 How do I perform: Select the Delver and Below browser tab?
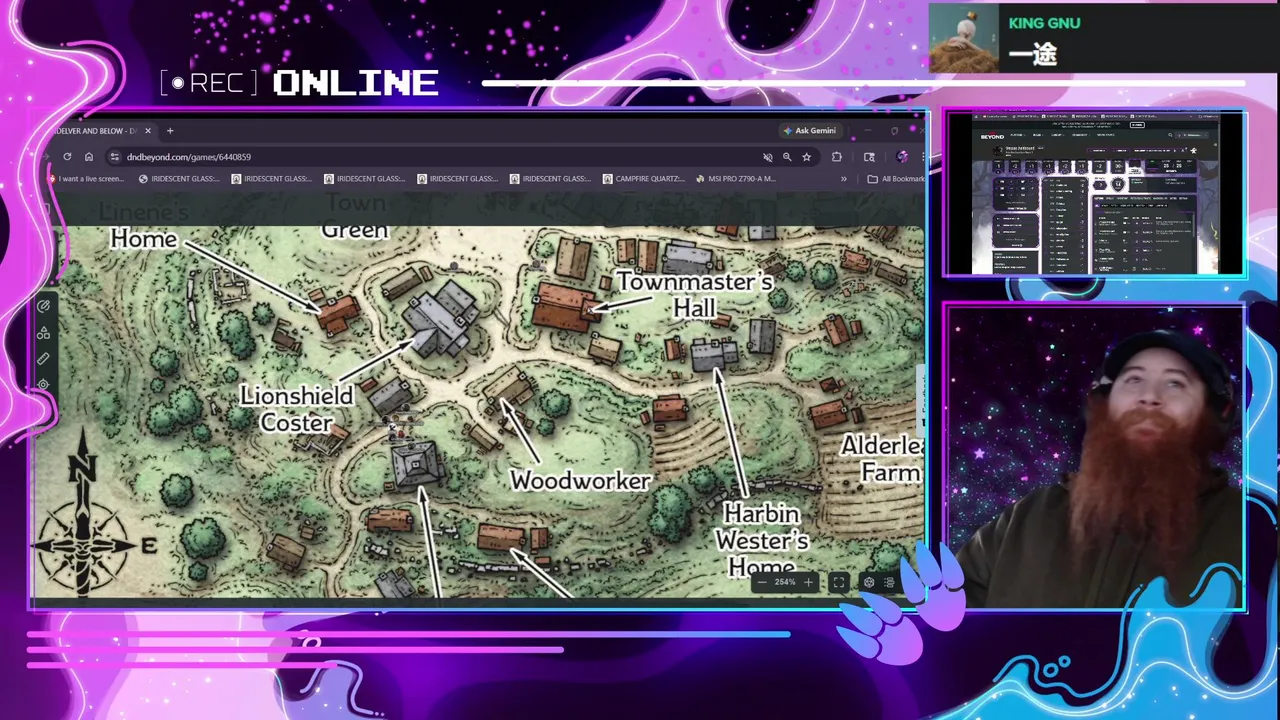point(95,131)
